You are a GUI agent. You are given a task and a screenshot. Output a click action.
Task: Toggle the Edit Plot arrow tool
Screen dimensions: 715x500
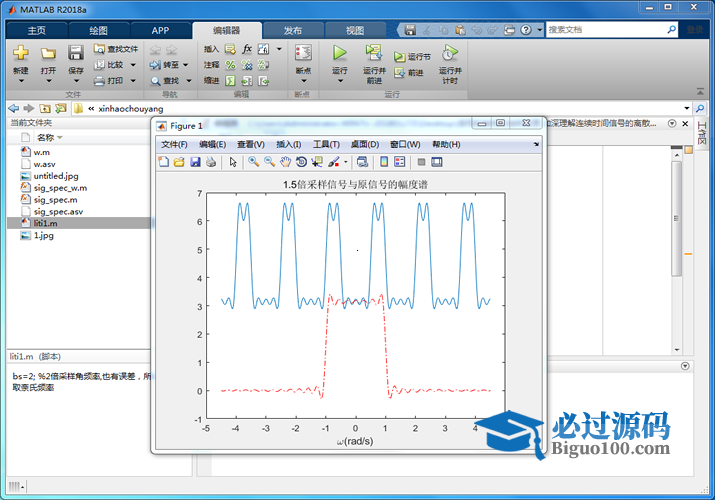tap(233, 162)
